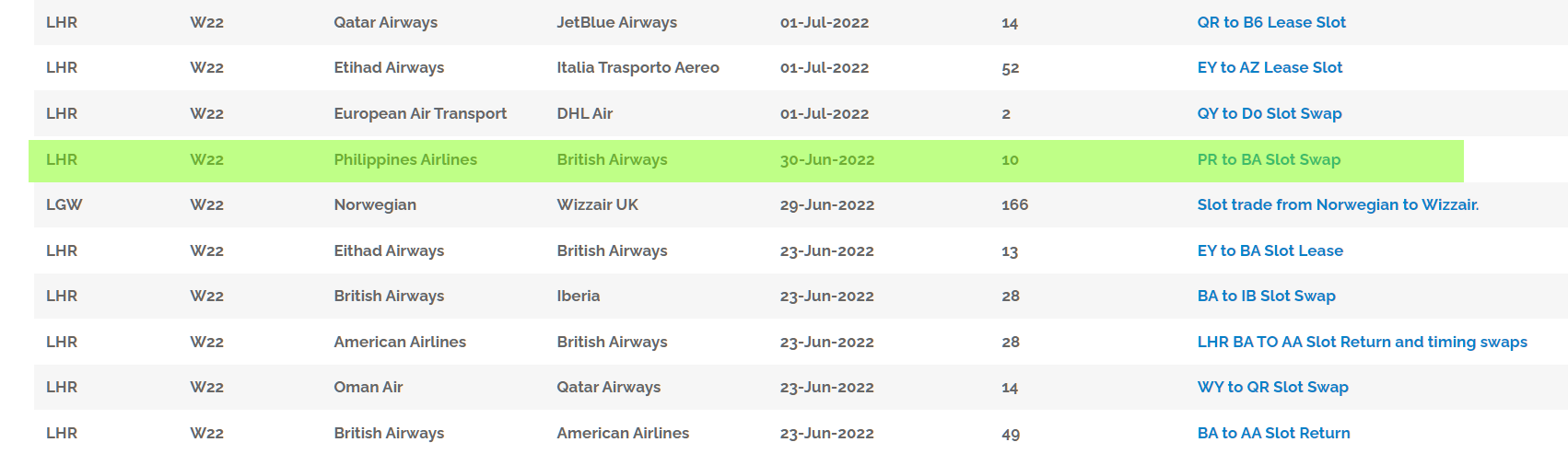1568x454 pixels.
Task: Open the BA to AA Slot Return link
Action: point(1273,433)
